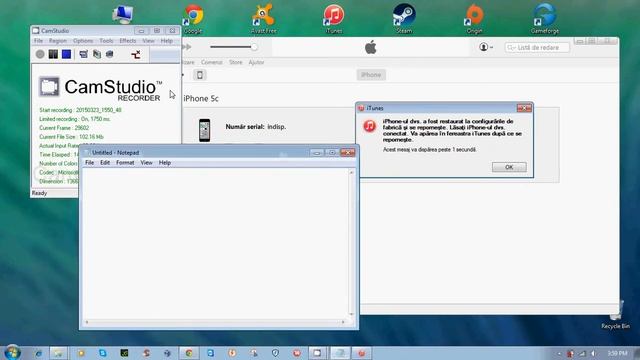
Task: Open Internet Explorer from taskbar
Action: (38, 353)
